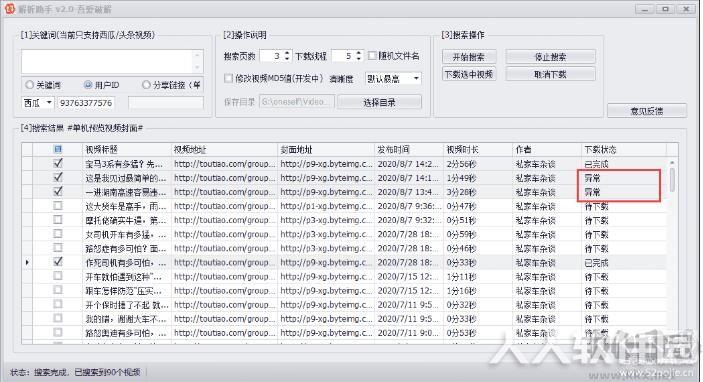703x382 pixels.
Task: Sort by the 下载状态 column header
Action: click(624, 149)
